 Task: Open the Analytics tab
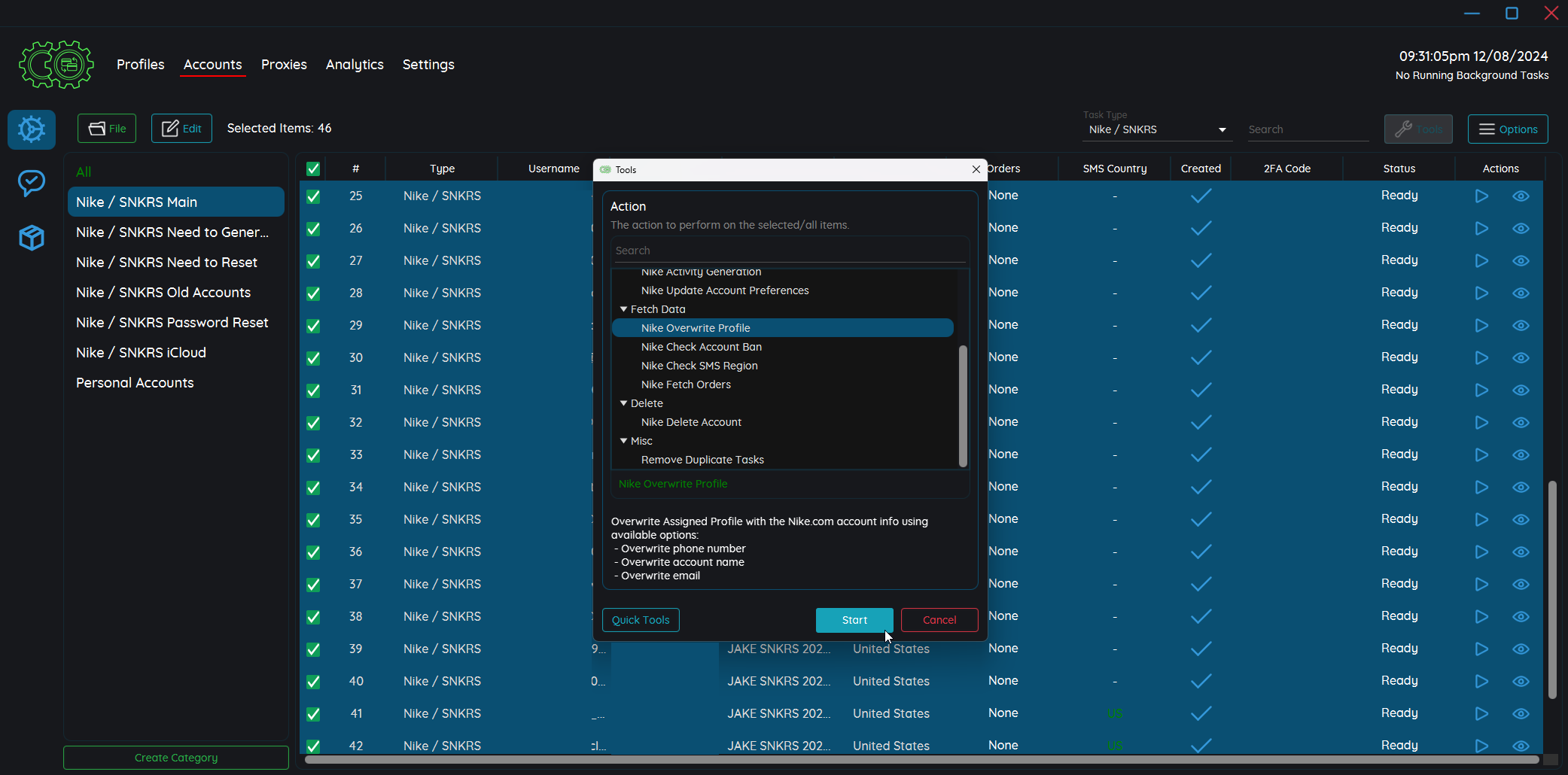[x=355, y=65]
